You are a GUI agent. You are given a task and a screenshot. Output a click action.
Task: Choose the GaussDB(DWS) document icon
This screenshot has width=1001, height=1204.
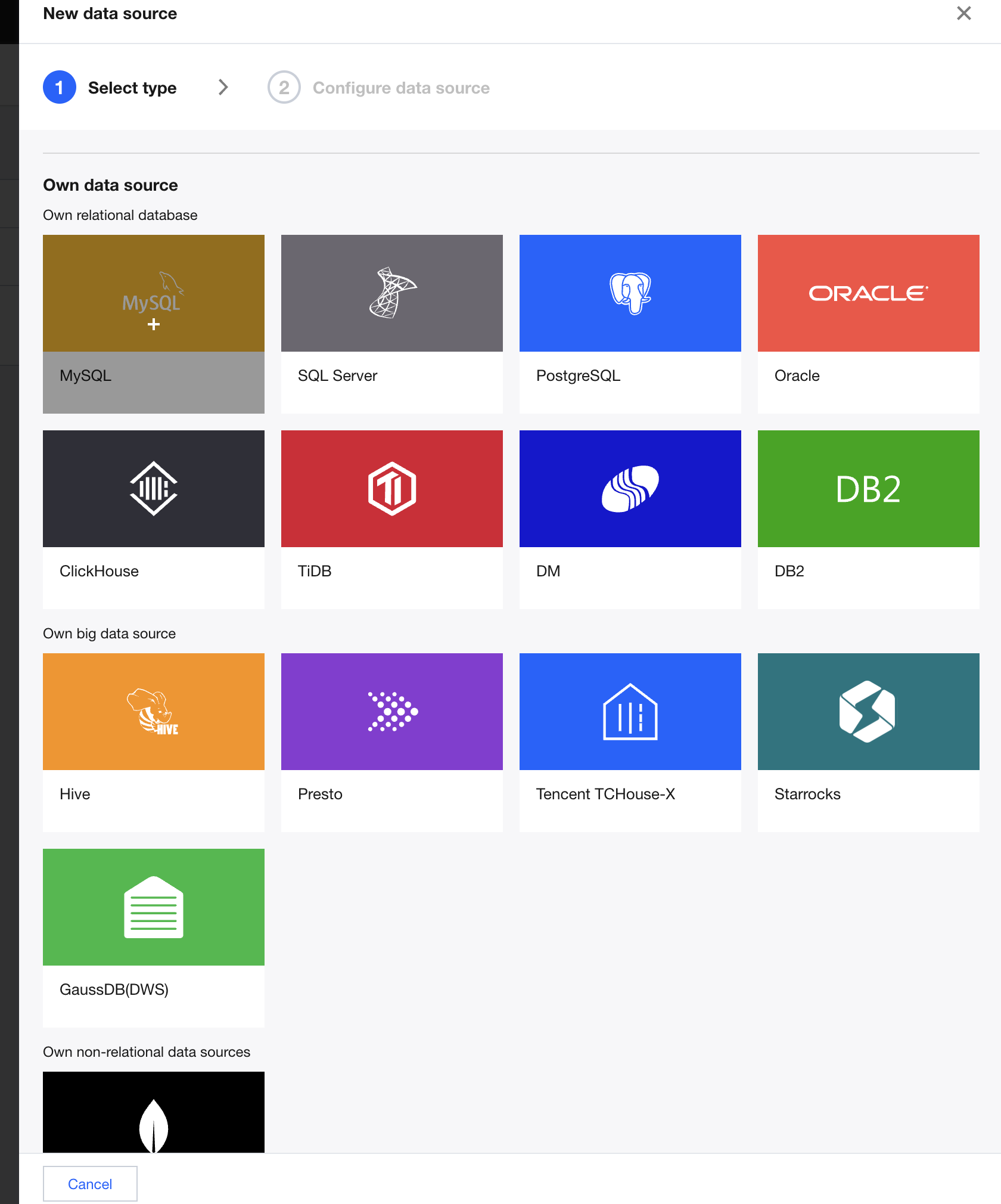[154, 907]
